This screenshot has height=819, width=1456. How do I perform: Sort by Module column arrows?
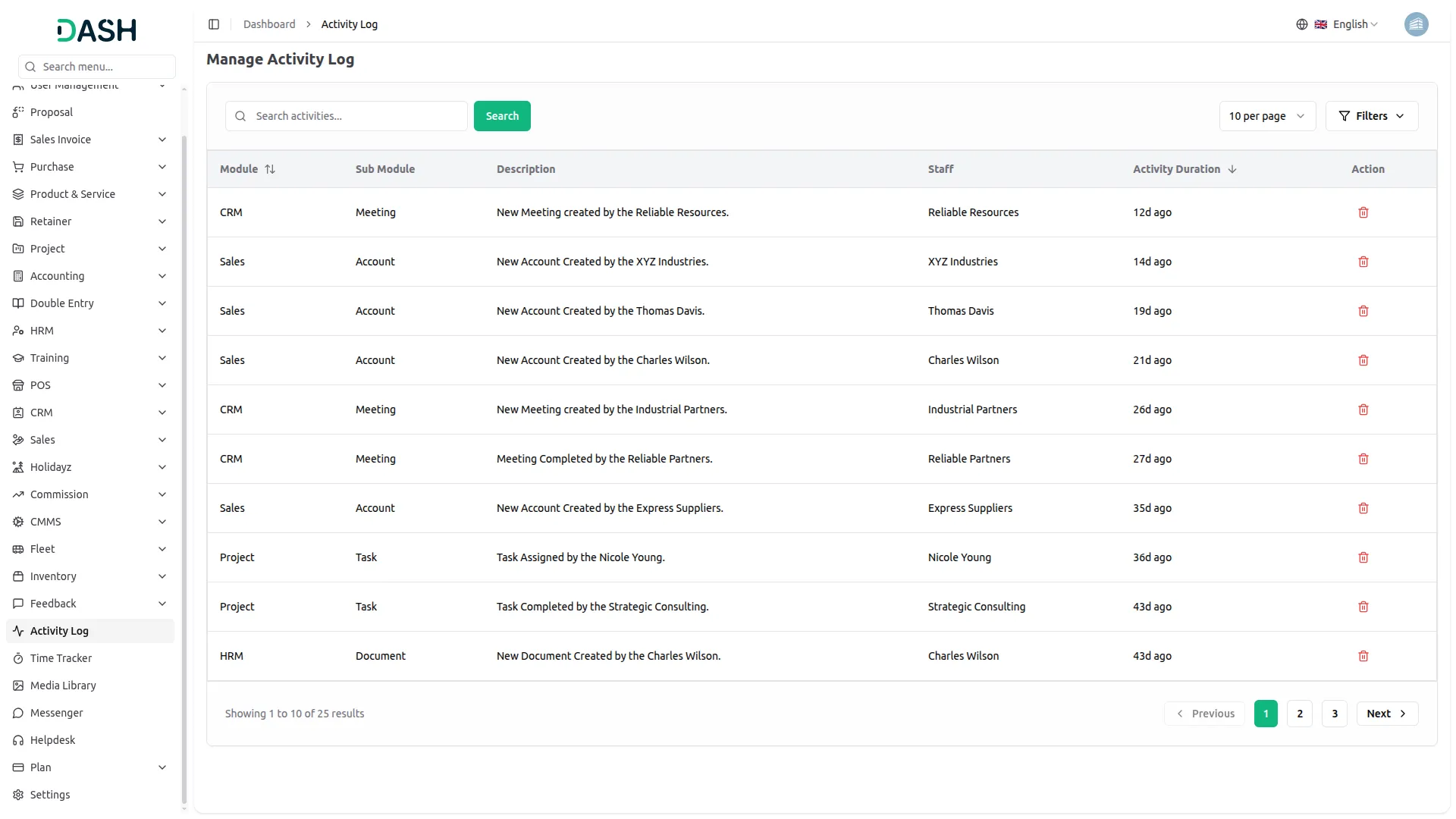click(270, 169)
